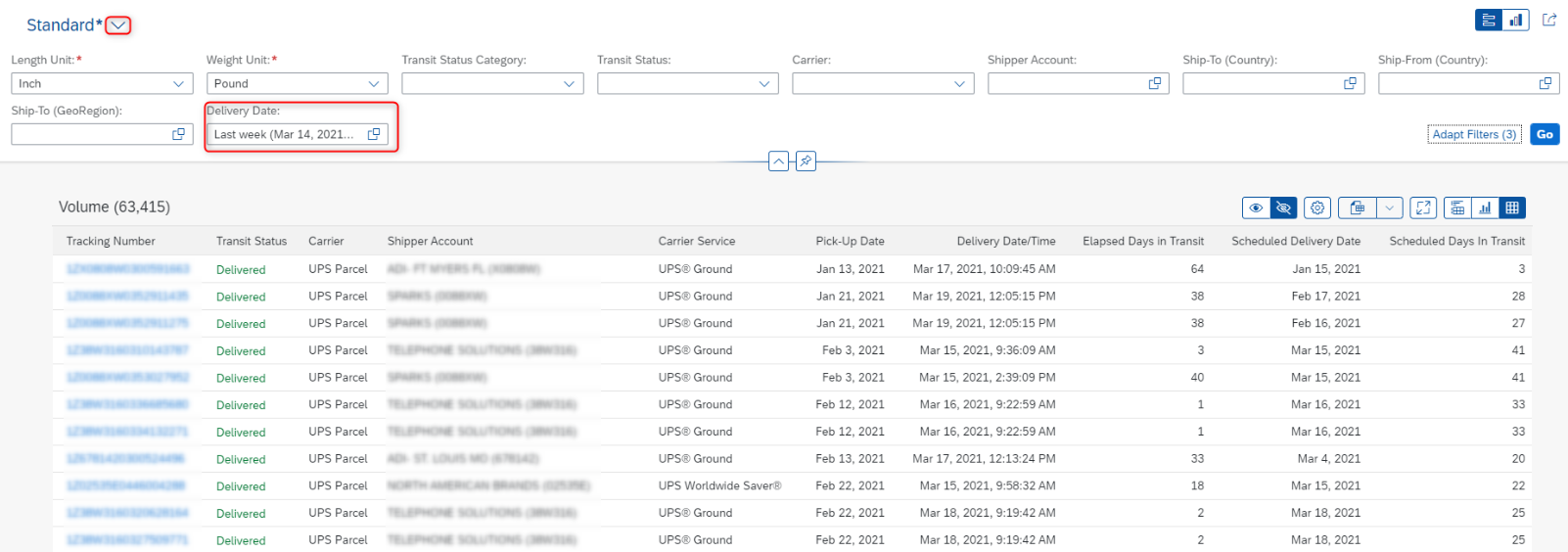This screenshot has width=1568, height=552.
Task: Click the share export icon
Action: click(x=1549, y=20)
